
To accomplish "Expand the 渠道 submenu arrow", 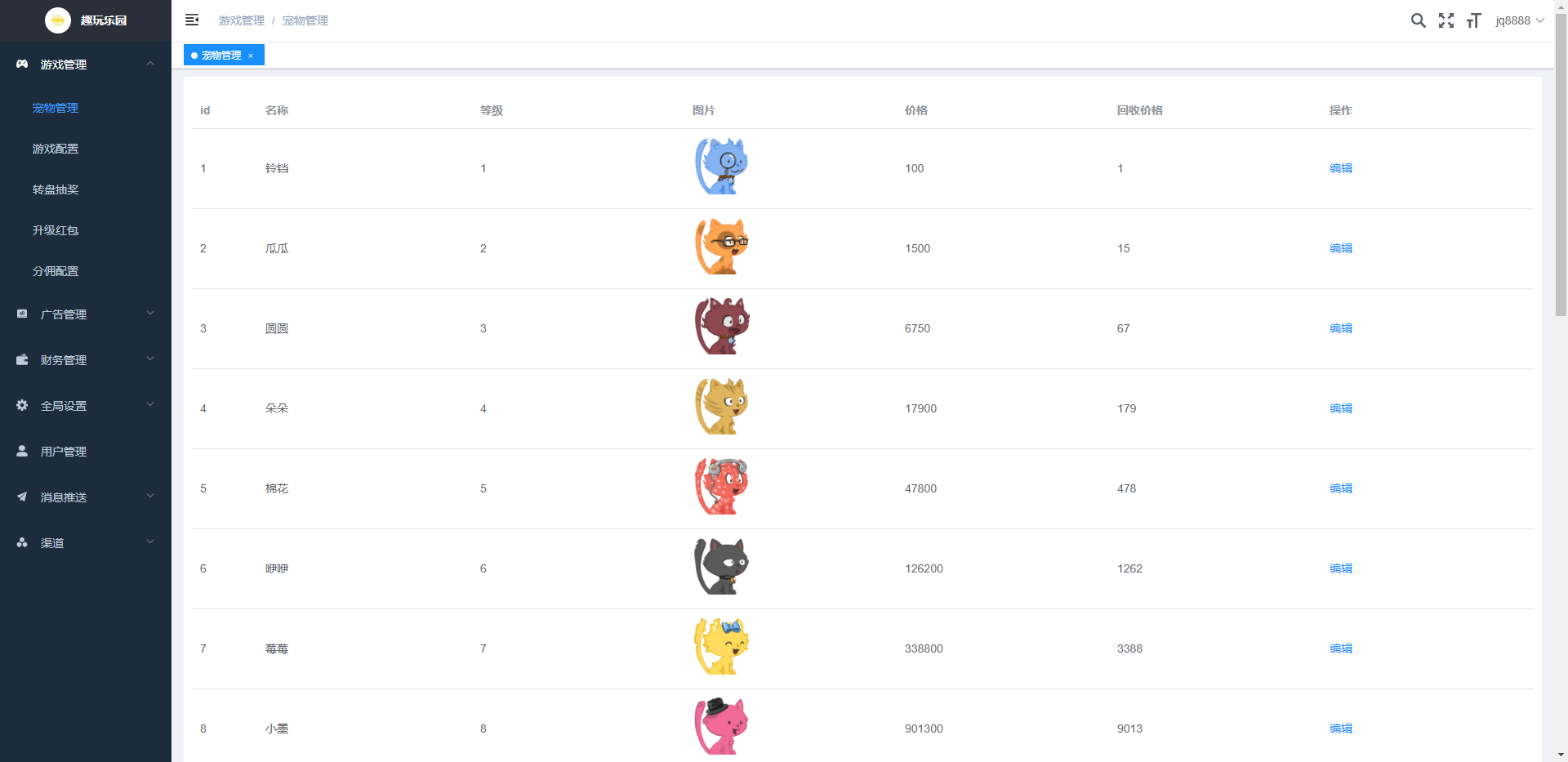I will (x=150, y=542).
